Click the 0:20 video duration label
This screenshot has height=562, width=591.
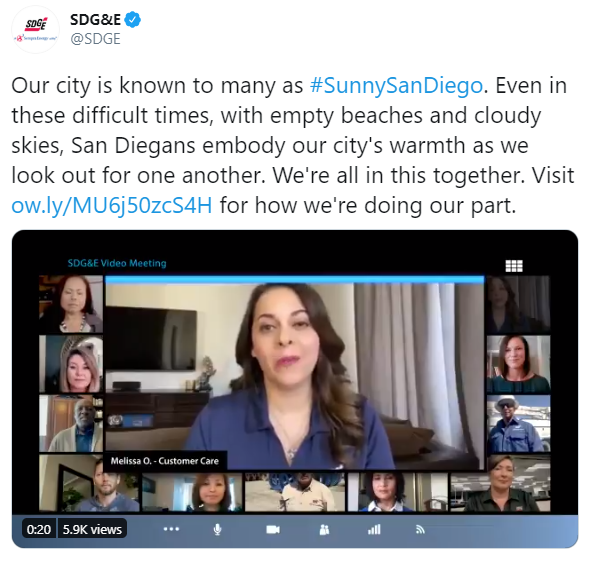[39, 530]
